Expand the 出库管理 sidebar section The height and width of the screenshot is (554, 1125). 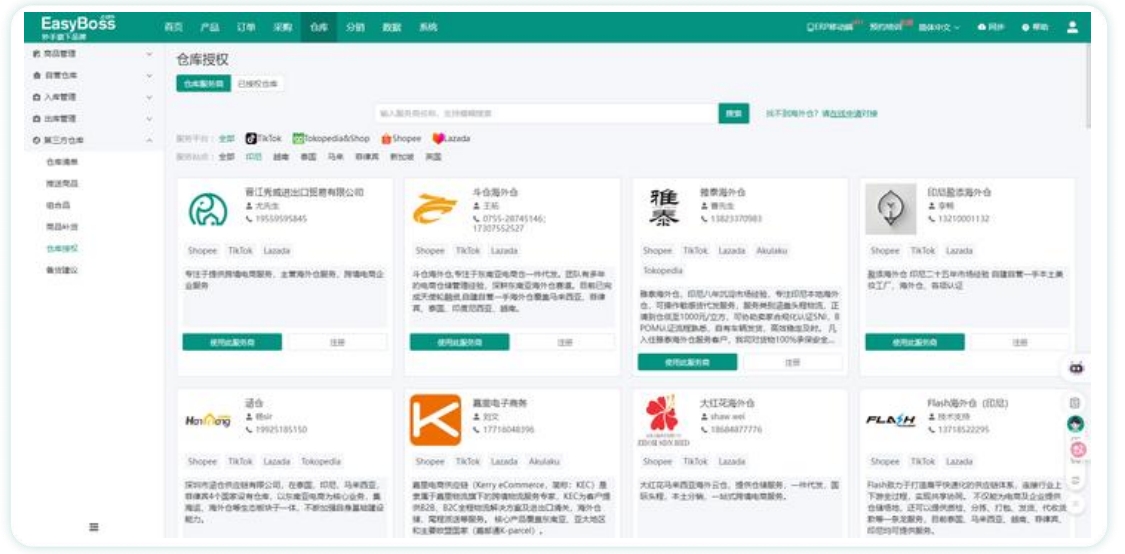click(x=93, y=118)
